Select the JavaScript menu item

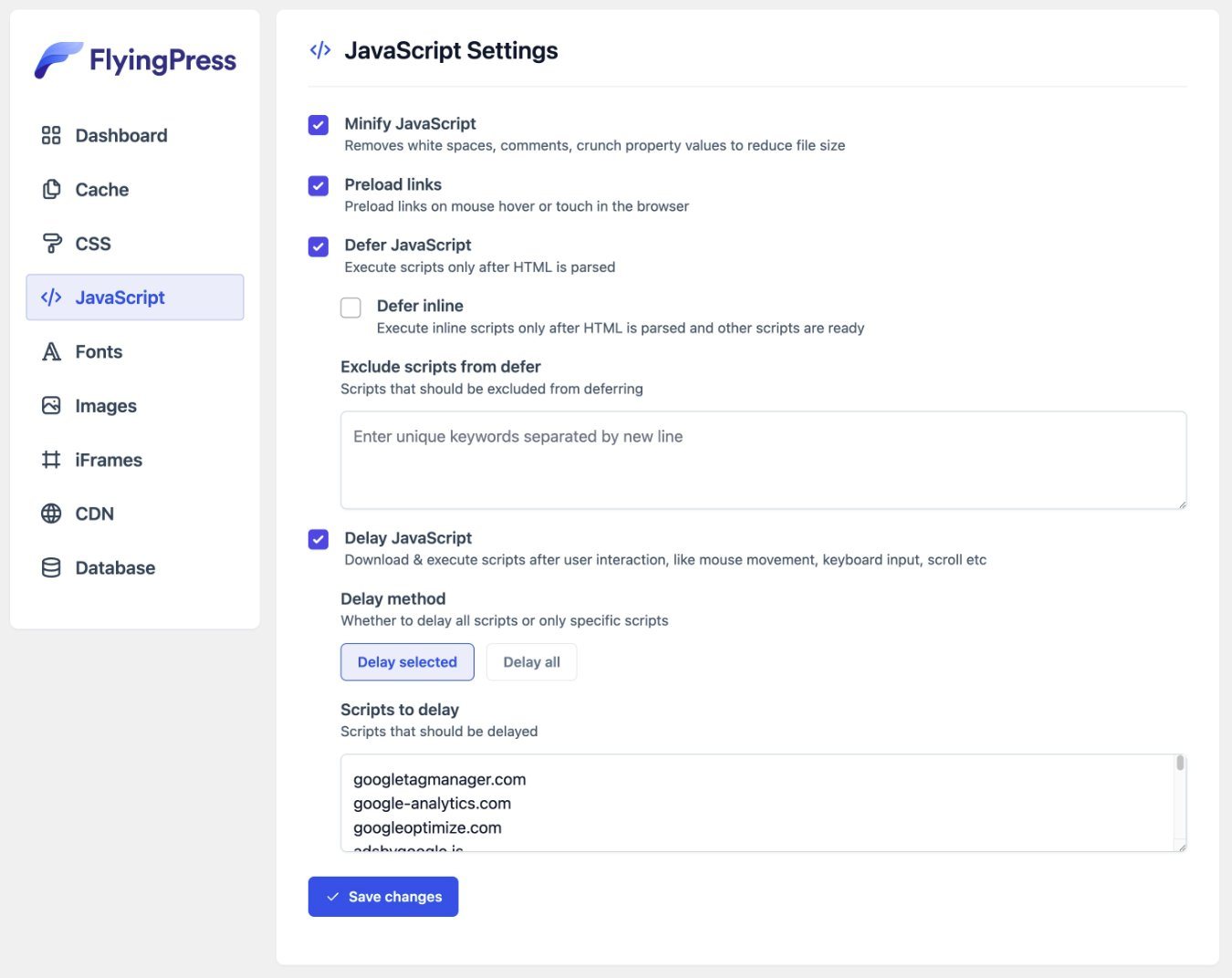(135, 297)
